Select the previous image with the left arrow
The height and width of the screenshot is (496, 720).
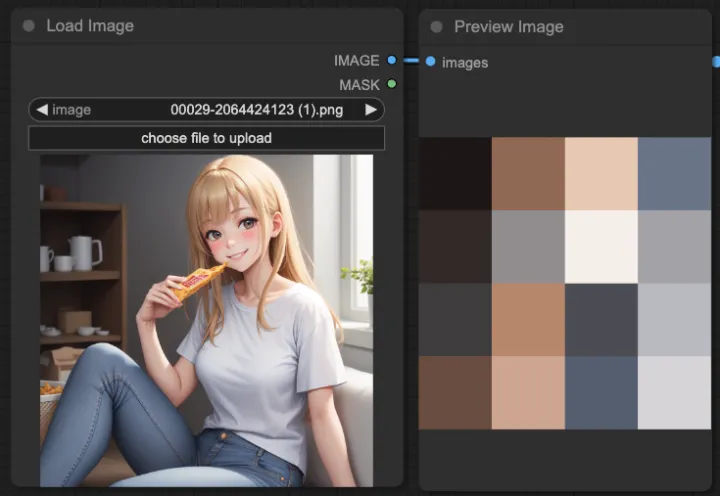(42, 110)
